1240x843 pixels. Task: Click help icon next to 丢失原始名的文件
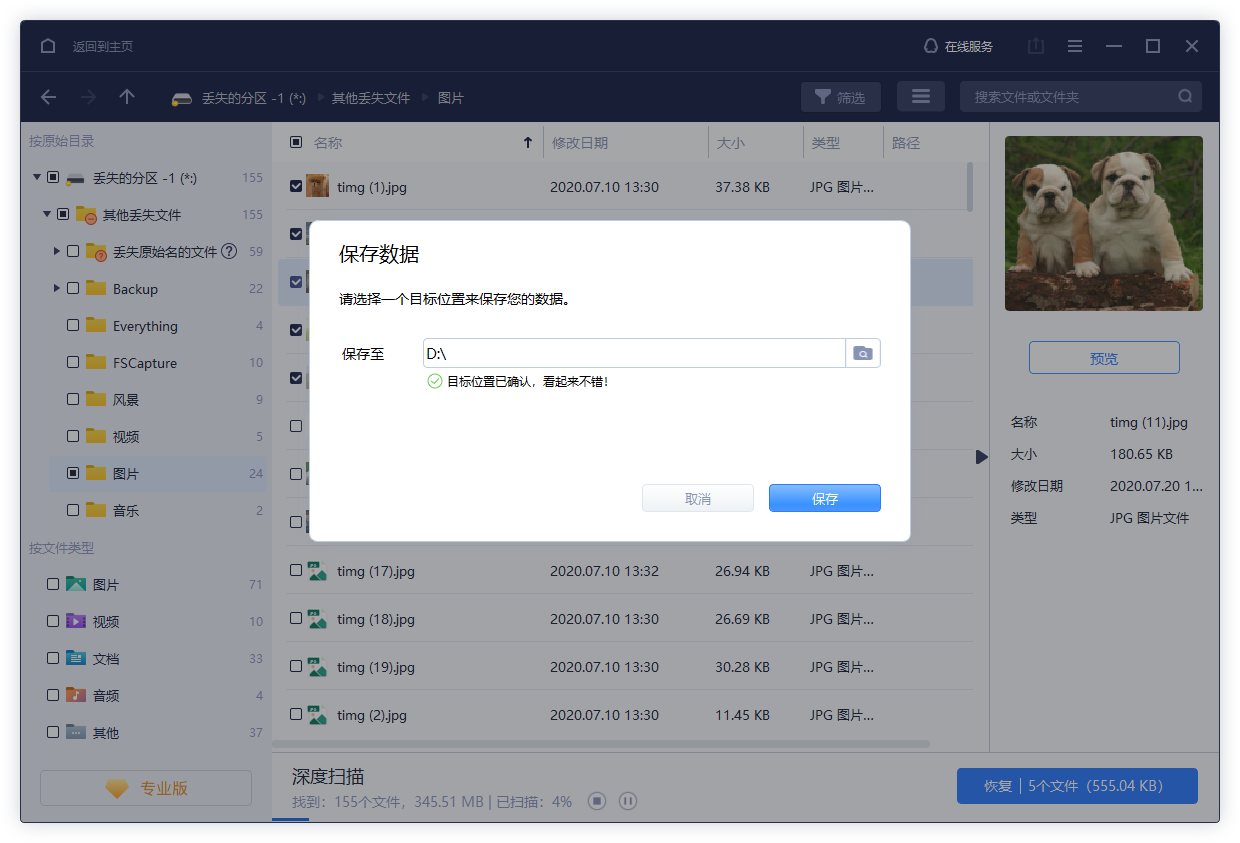click(229, 251)
